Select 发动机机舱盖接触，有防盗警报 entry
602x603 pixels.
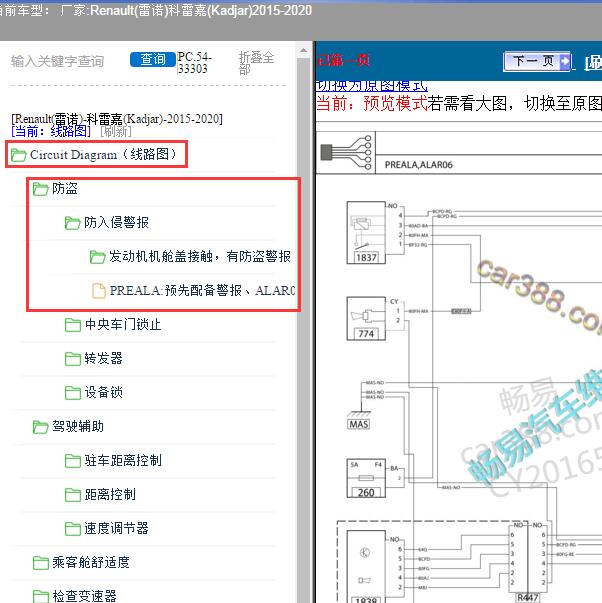pos(200,256)
